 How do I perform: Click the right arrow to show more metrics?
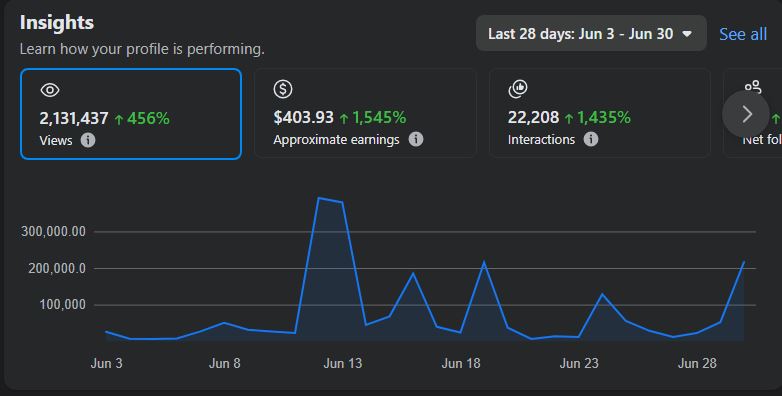(746, 114)
